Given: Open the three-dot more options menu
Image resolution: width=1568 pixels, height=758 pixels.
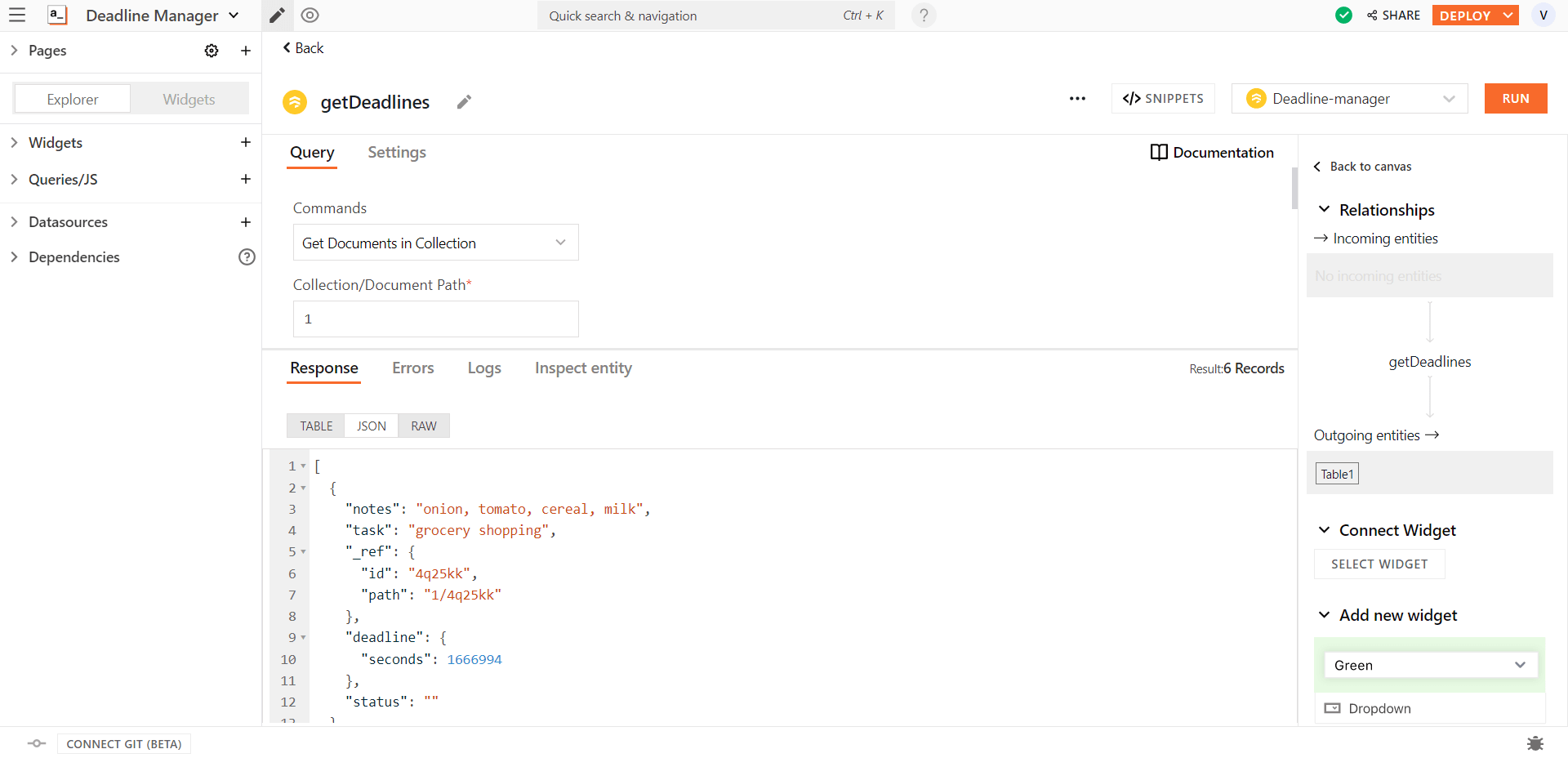Looking at the screenshot, I should pos(1077,99).
